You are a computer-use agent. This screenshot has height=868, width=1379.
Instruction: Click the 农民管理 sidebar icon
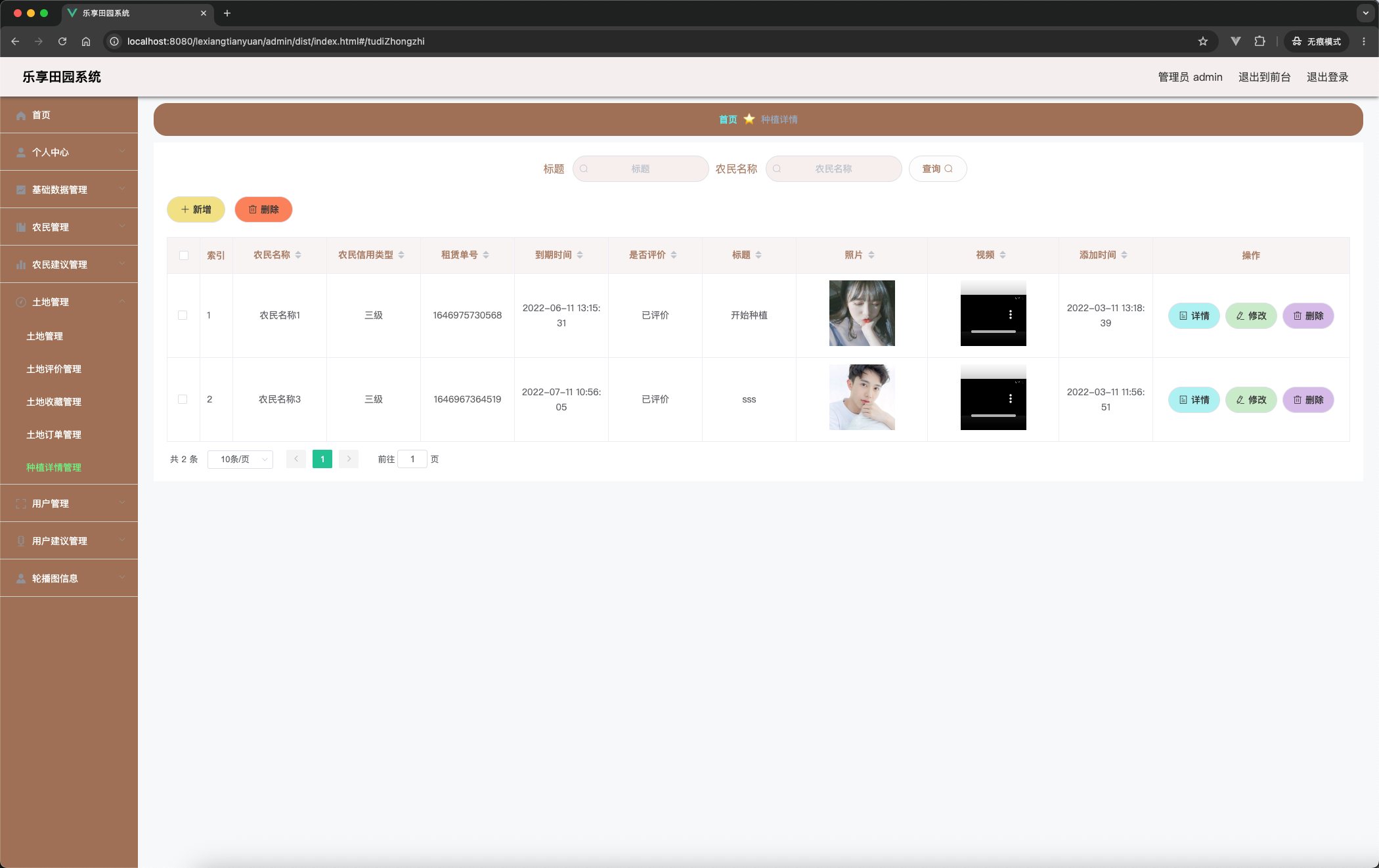coord(21,227)
